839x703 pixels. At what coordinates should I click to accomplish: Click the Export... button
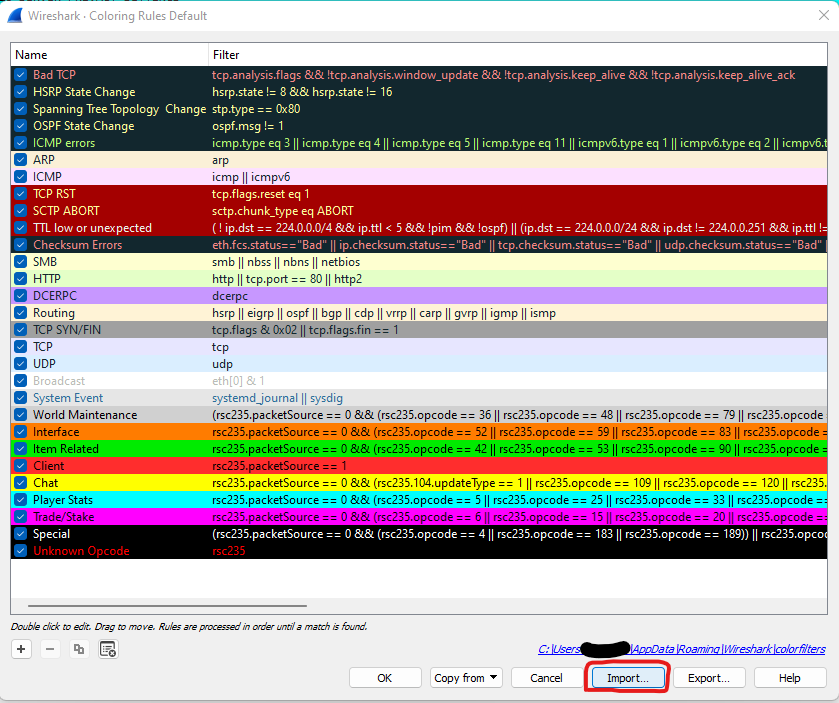coord(708,678)
